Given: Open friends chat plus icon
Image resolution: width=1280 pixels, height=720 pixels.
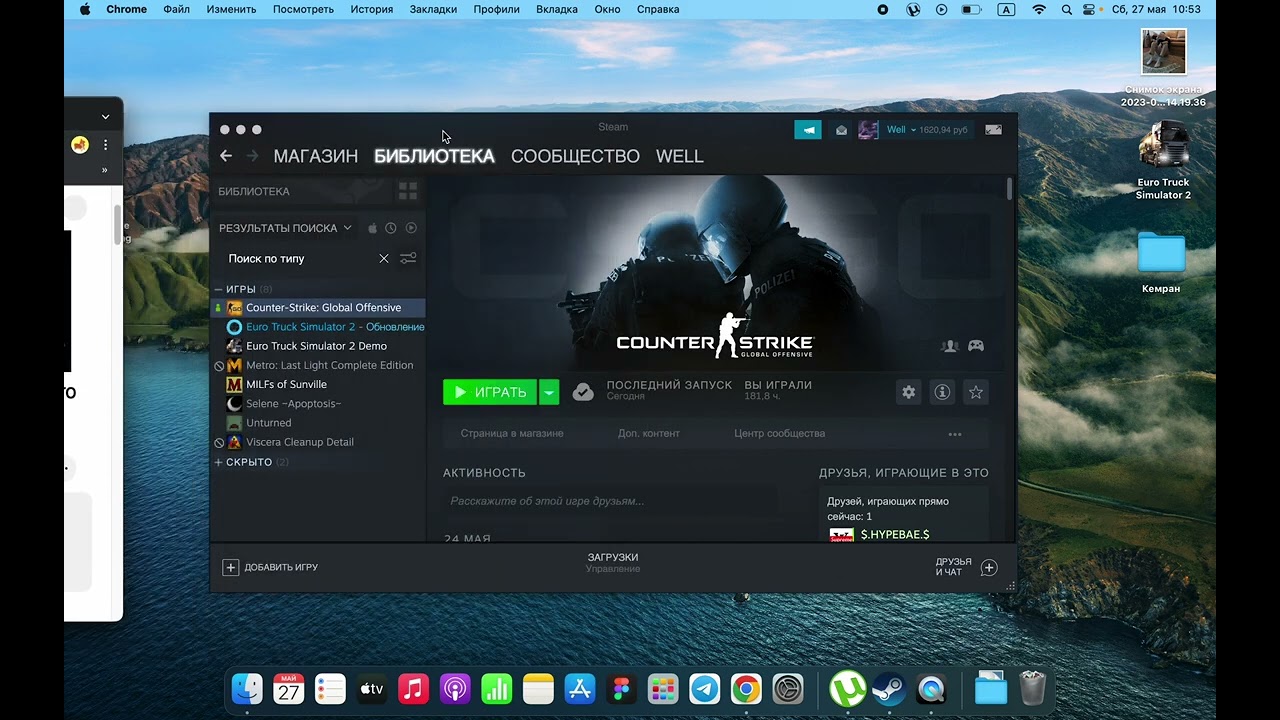Looking at the screenshot, I should click(989, 568).
